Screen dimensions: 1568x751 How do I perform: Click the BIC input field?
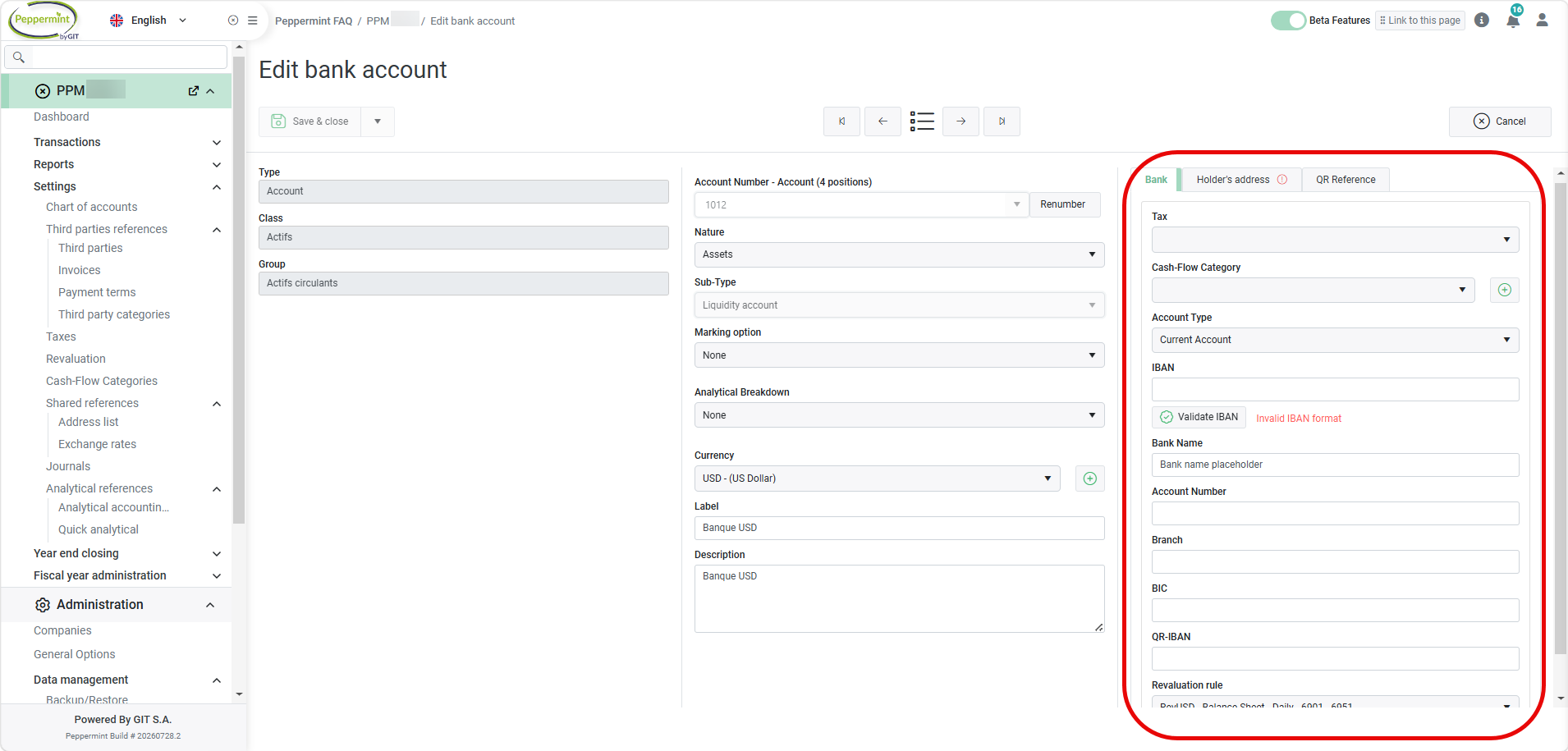(1335, 610)
